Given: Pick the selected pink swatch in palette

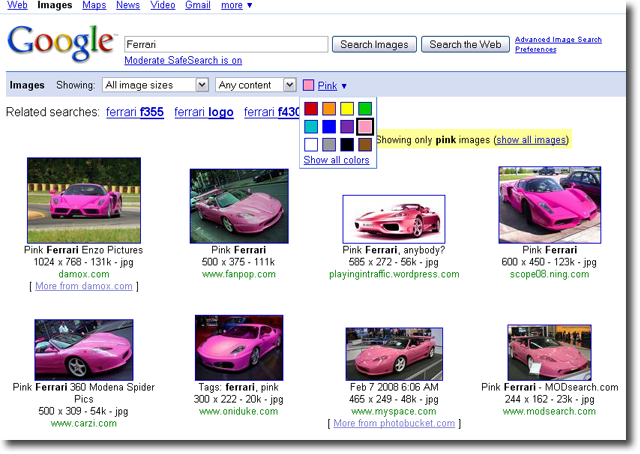Looking at the screenshot, I should (x=365, y=127).
